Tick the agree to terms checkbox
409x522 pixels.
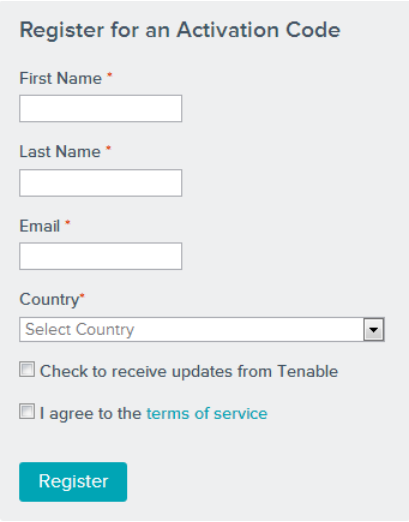(x=27, y=411)
